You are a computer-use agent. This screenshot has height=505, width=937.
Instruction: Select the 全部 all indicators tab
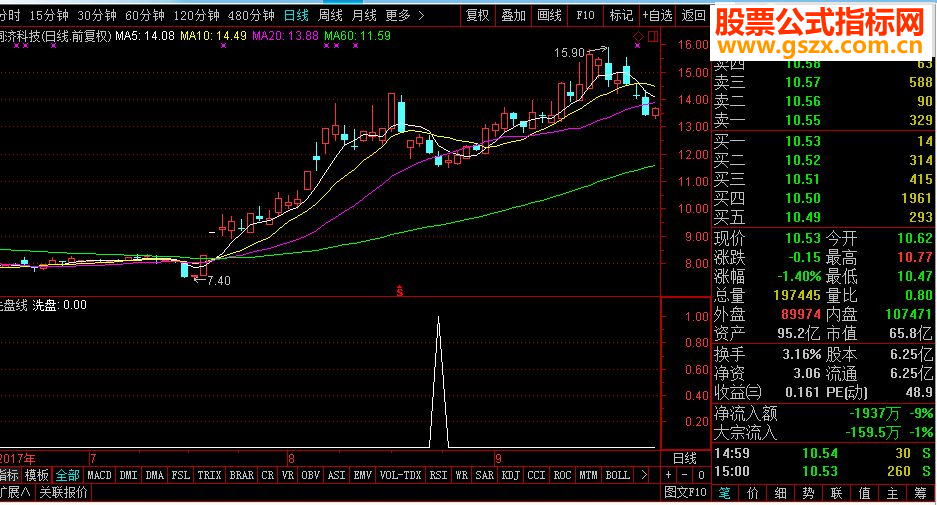coord(68,476)
